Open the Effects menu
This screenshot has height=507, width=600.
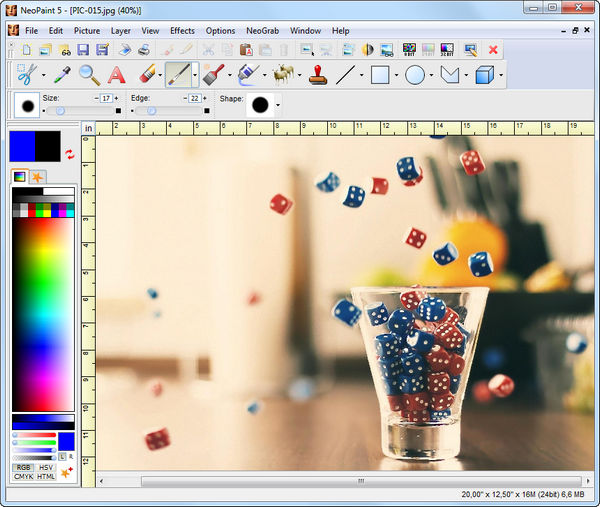point(182,30)
